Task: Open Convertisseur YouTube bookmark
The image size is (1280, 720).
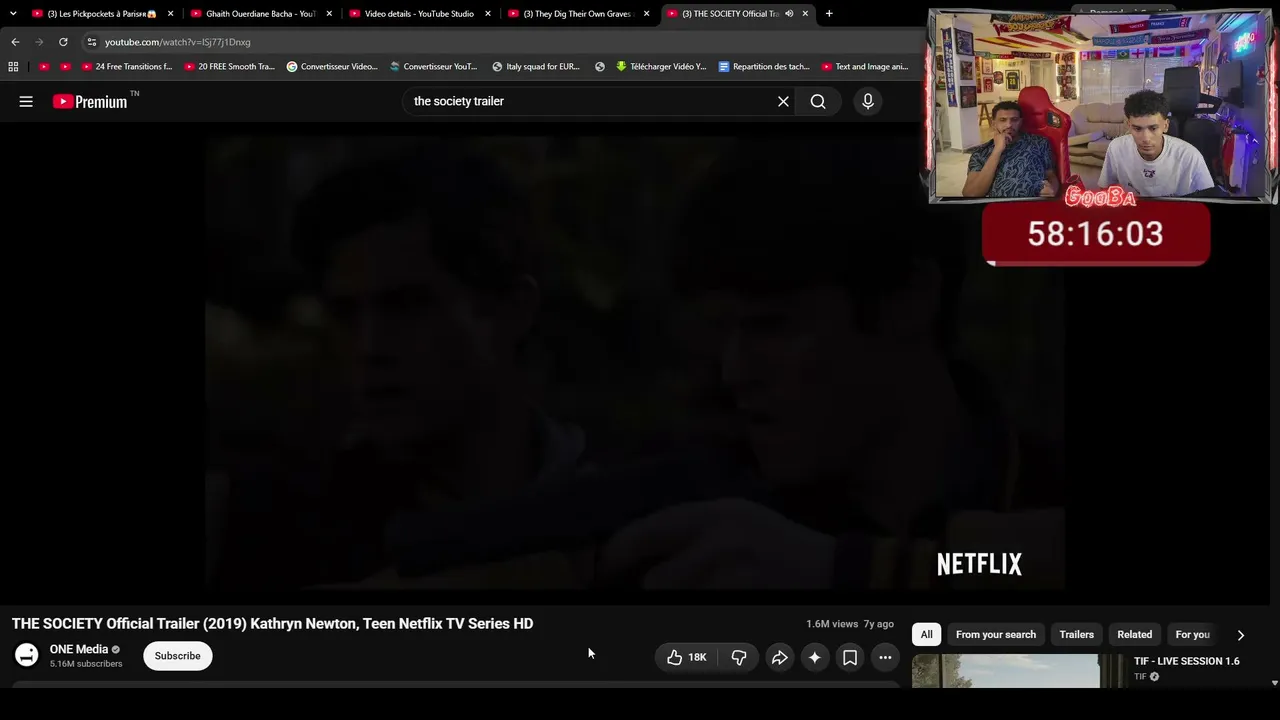Action: coord(434,67)
